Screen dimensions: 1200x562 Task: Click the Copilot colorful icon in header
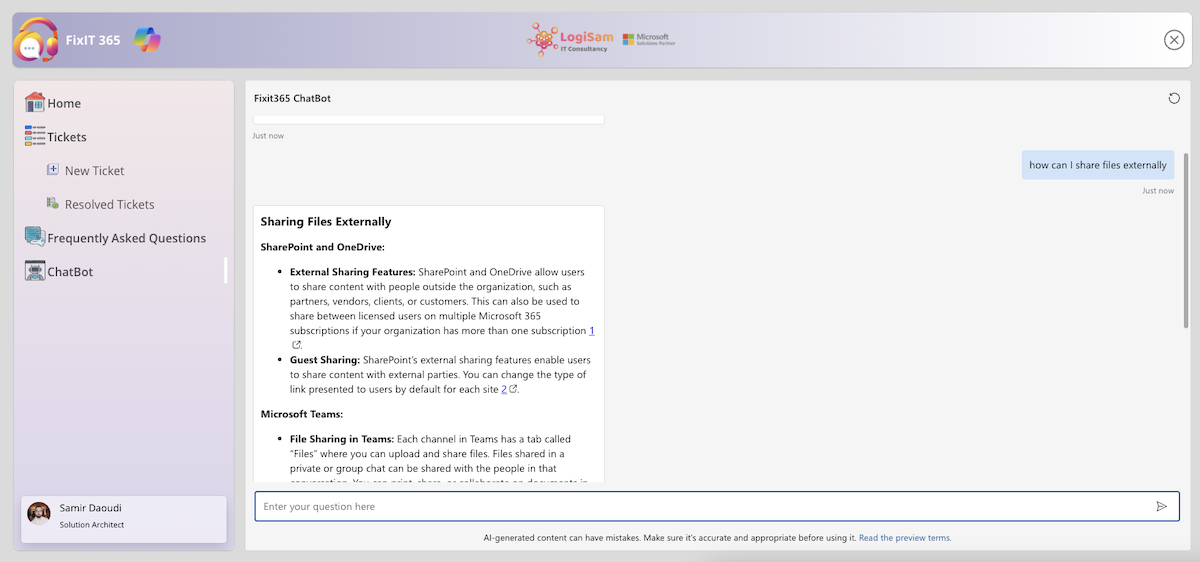coord(147,40)
